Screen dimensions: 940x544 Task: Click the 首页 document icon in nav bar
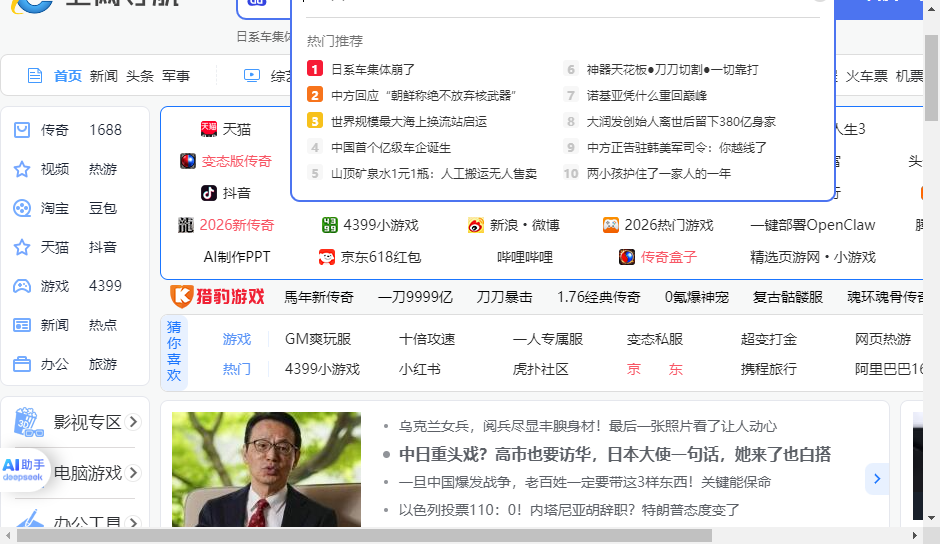pyautogui.click(x=35, y=76)
